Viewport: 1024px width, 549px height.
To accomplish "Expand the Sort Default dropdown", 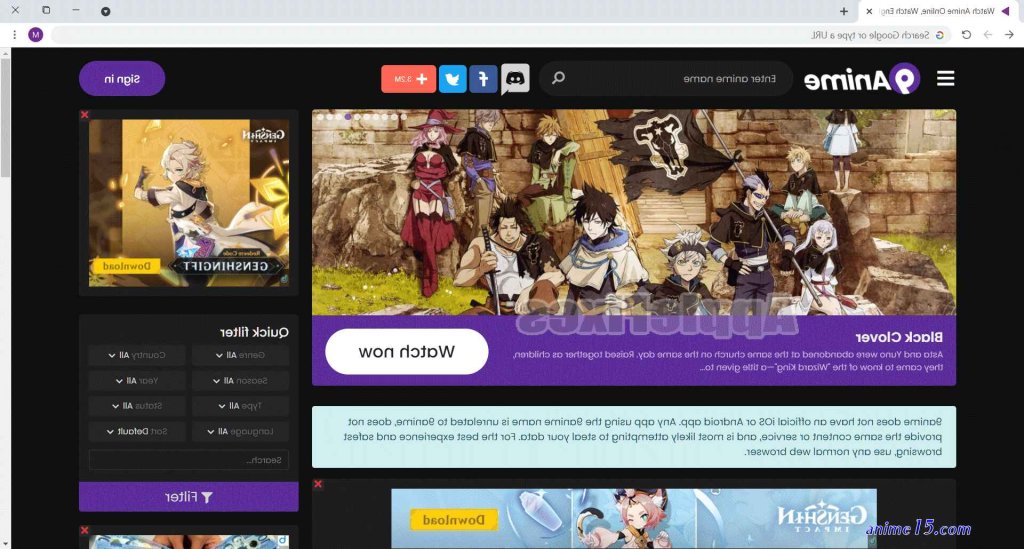I will click(137, 431).
